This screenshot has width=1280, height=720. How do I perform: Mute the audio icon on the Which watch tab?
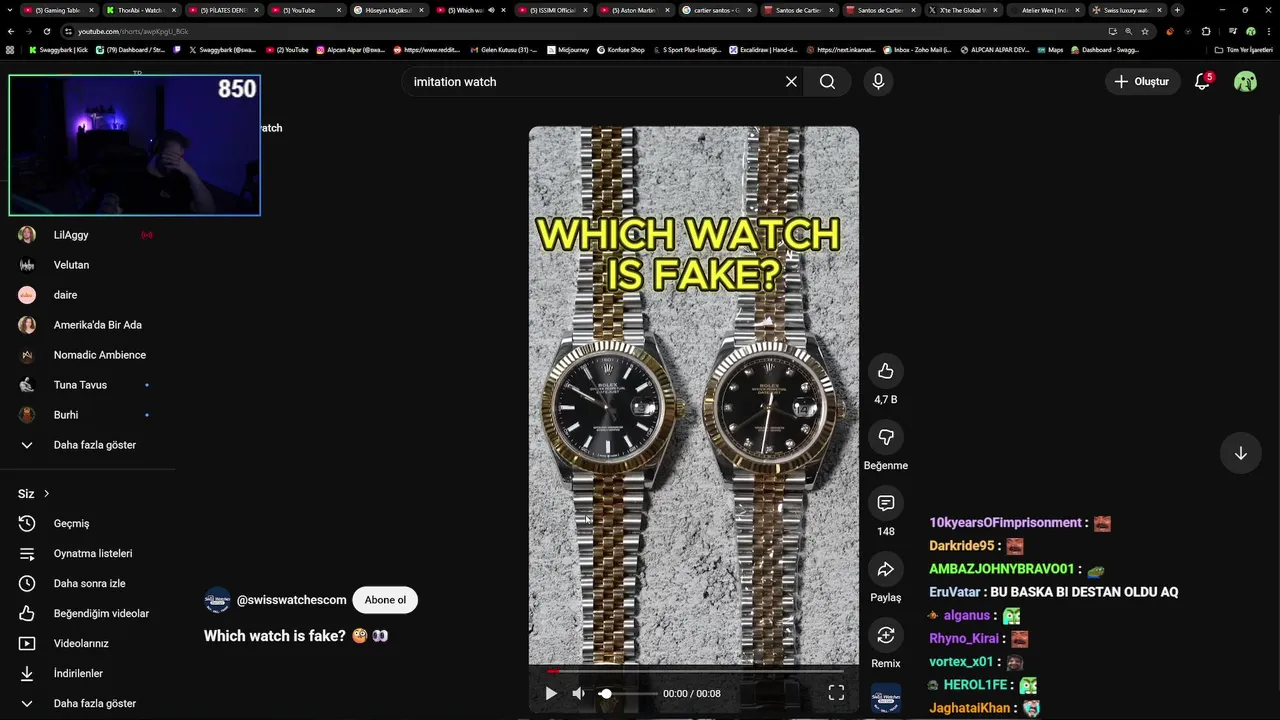[491, 10]
